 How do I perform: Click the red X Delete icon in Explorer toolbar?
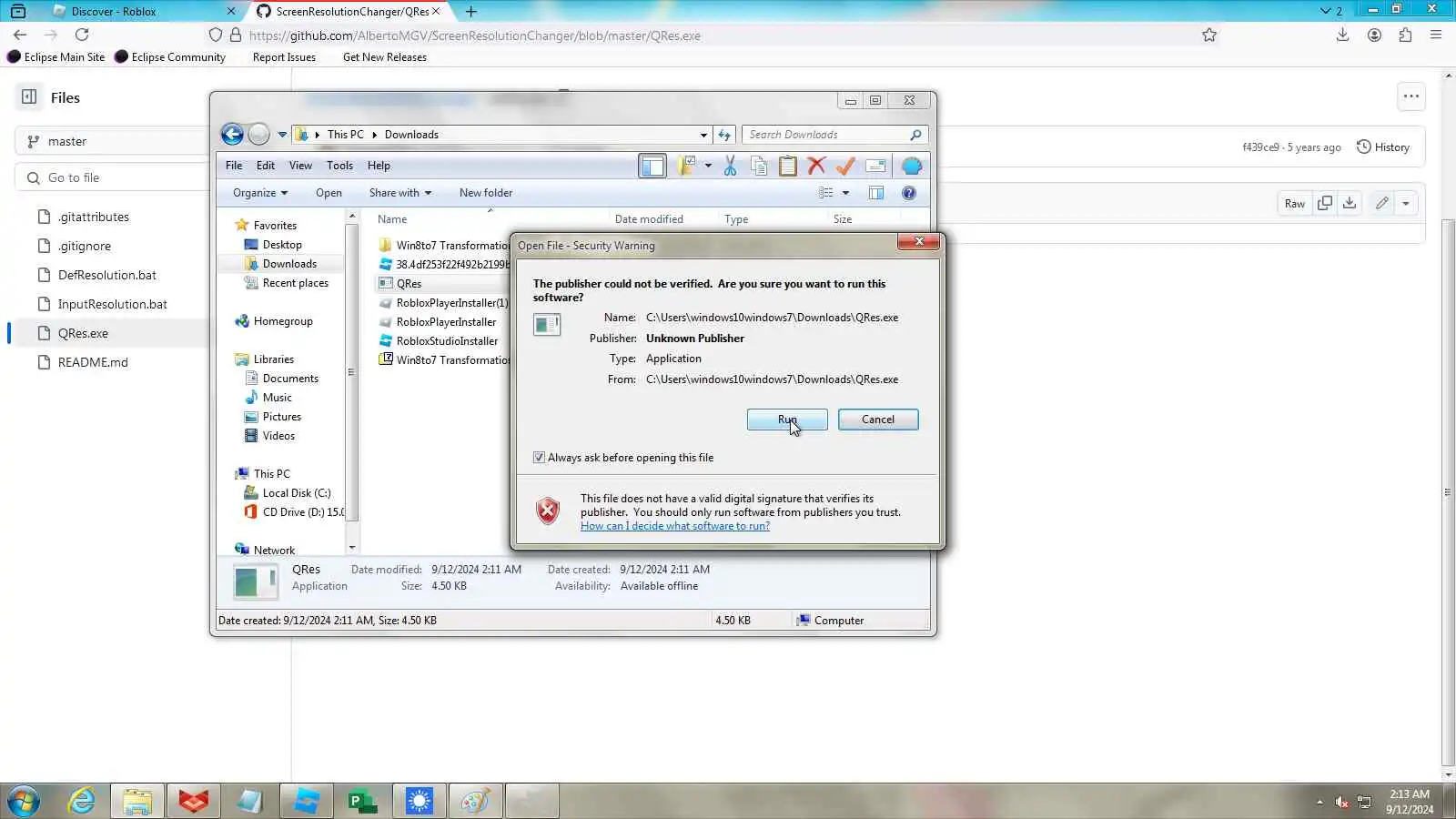816,166
